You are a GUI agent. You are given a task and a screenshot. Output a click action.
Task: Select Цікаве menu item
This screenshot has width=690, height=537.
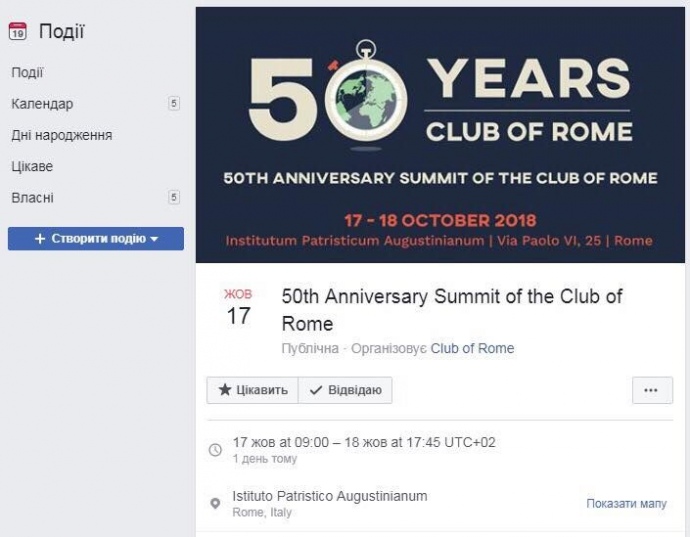click(x=32, y=166)
